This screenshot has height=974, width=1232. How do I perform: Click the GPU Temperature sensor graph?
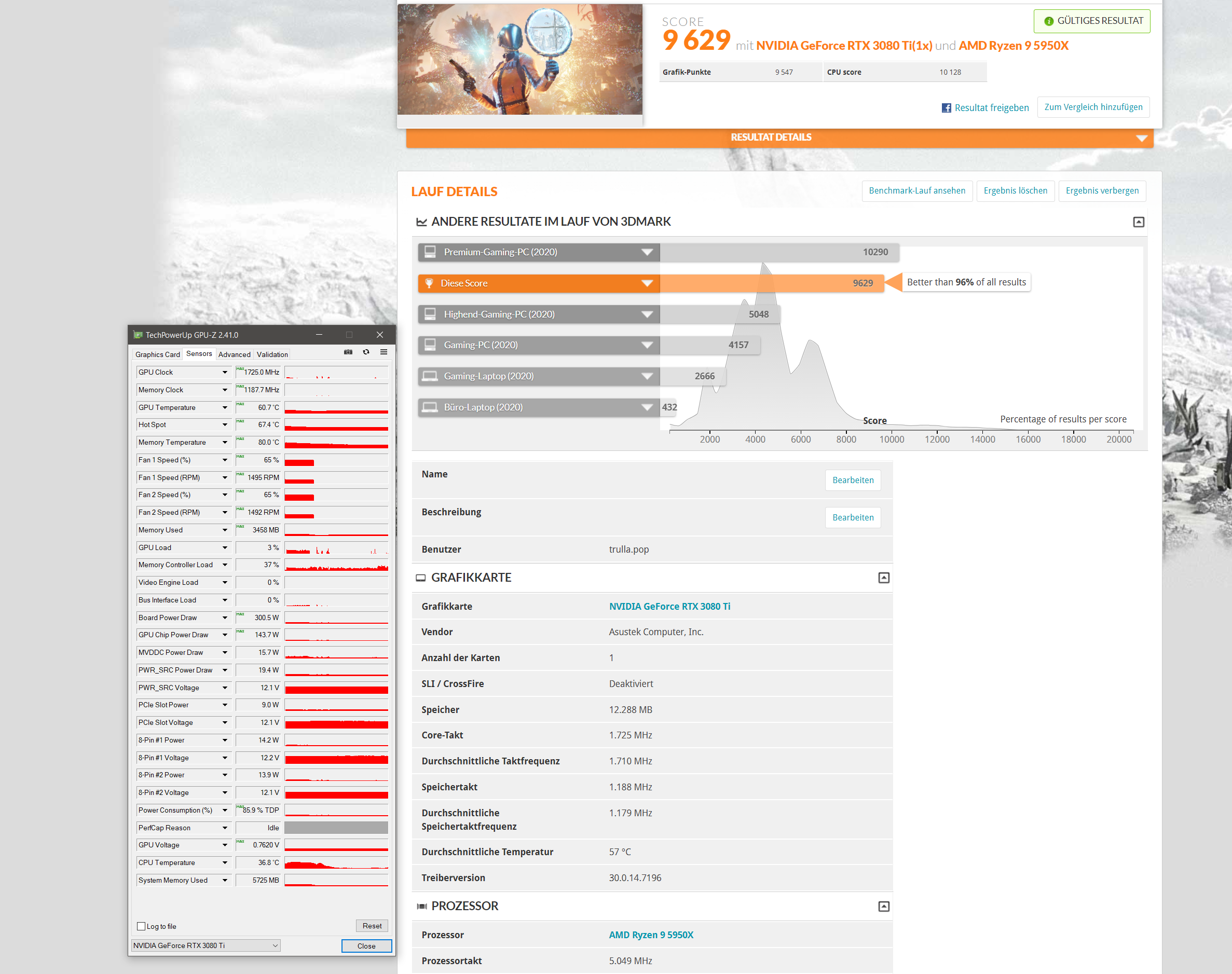point(336,408)
